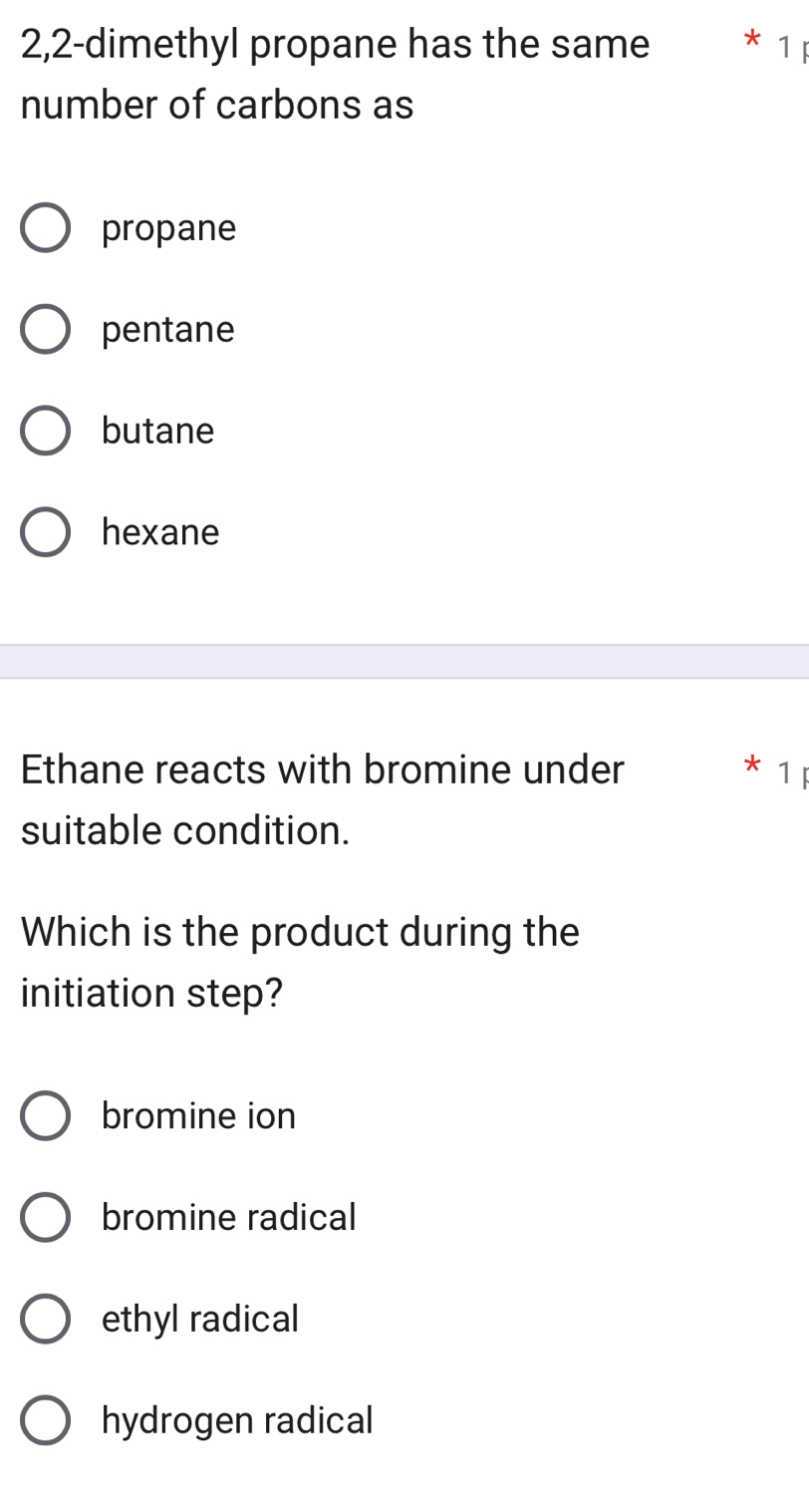Select the bromine ion radio button
809x1512 pixels.
coord(46,1115)
